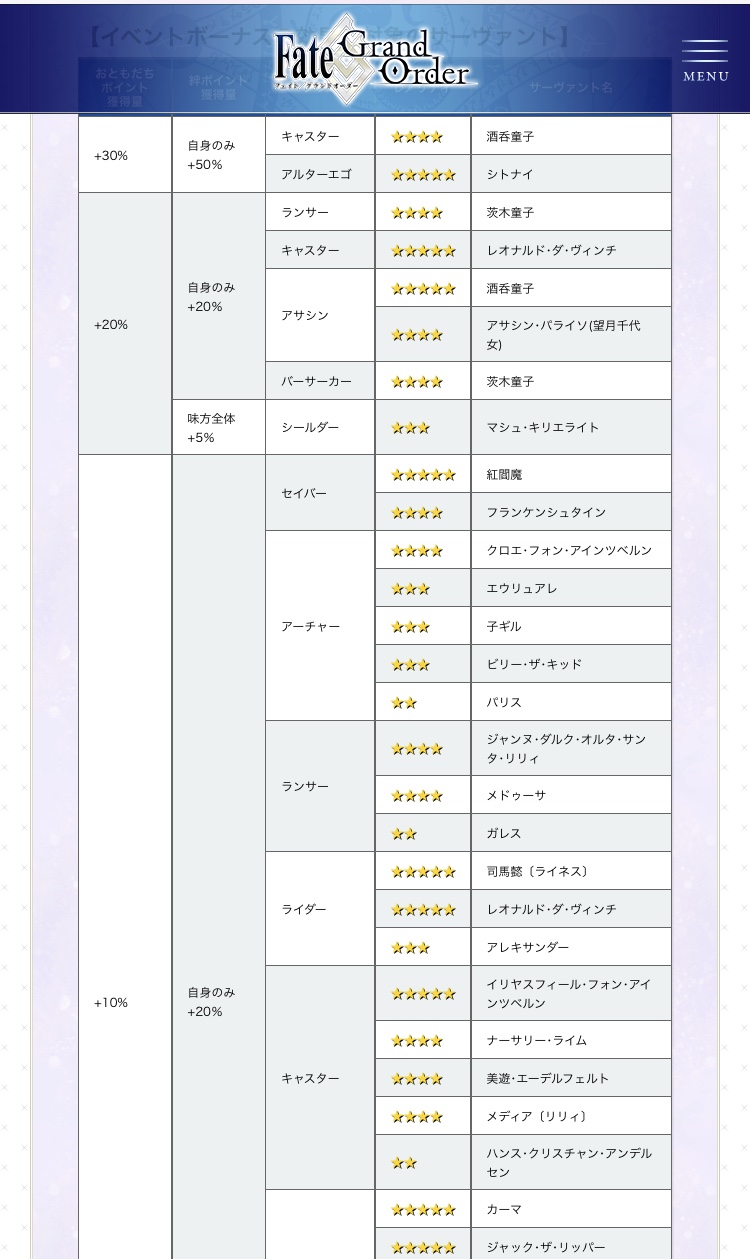This screenshot has height=1259, width=750.
Task: Click the five-star rating beside シトナイ
Action: [x=423, y=174]
